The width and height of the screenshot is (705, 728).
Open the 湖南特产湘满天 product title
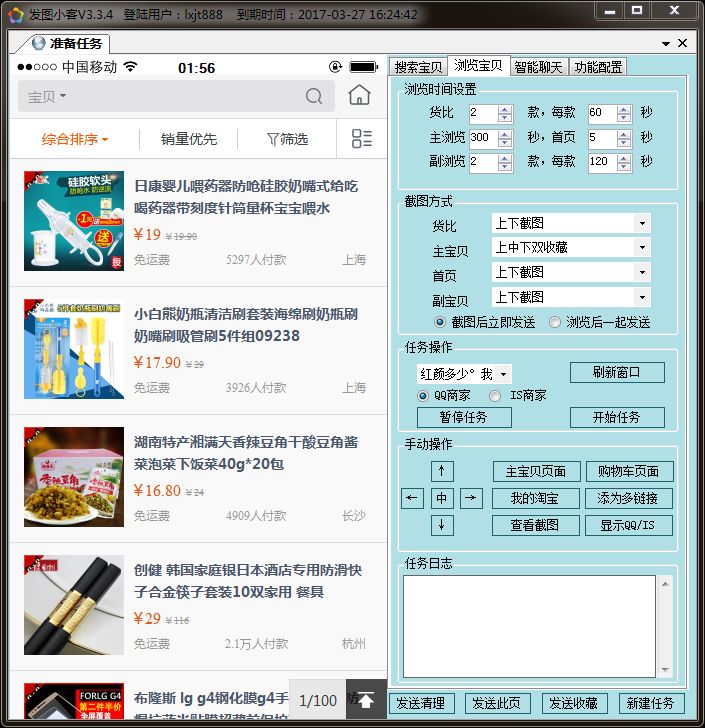coord(246,453)
